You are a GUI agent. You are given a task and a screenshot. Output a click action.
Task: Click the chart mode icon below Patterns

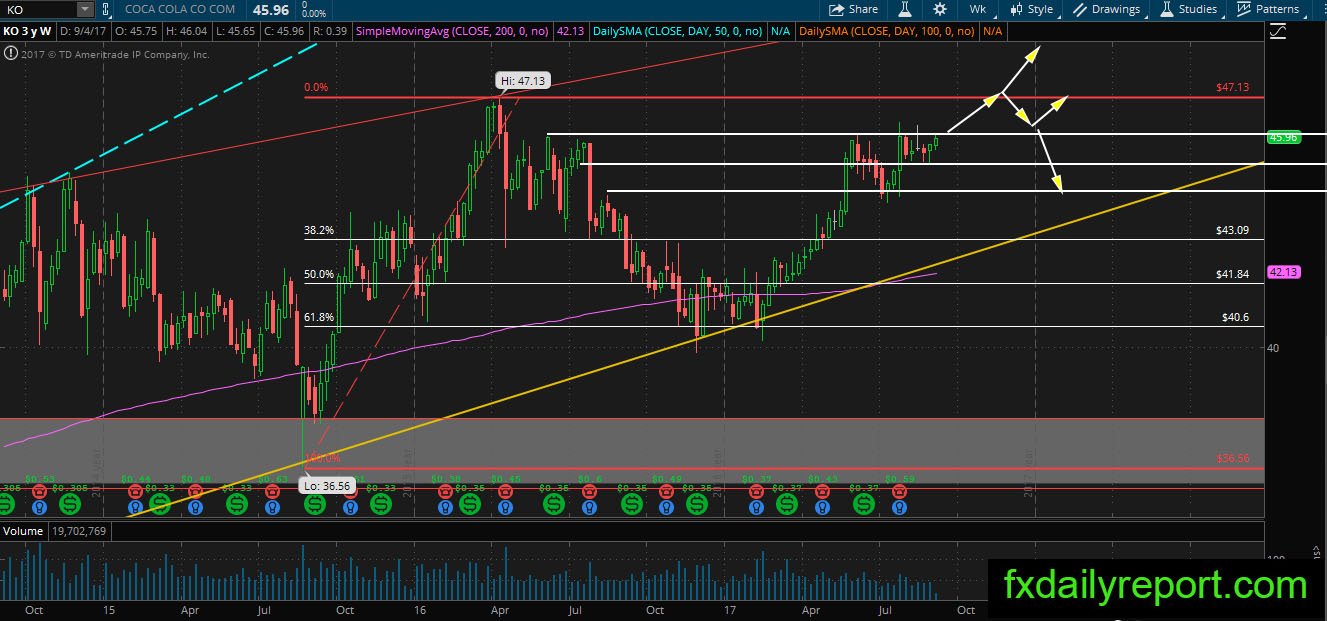point(1278,32)
